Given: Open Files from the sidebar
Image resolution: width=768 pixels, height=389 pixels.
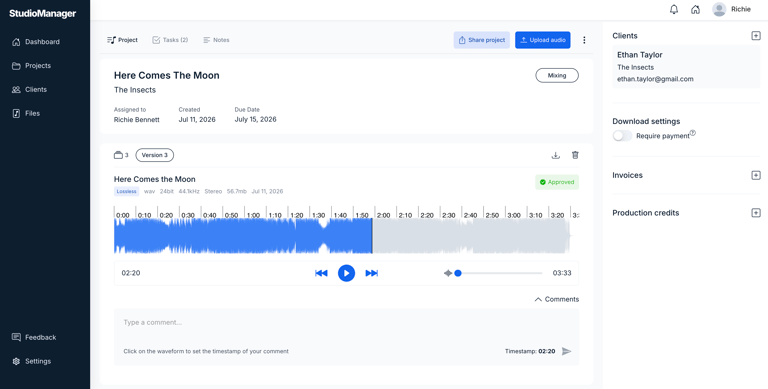Looking at the screenshot, I should coord(26,113).
